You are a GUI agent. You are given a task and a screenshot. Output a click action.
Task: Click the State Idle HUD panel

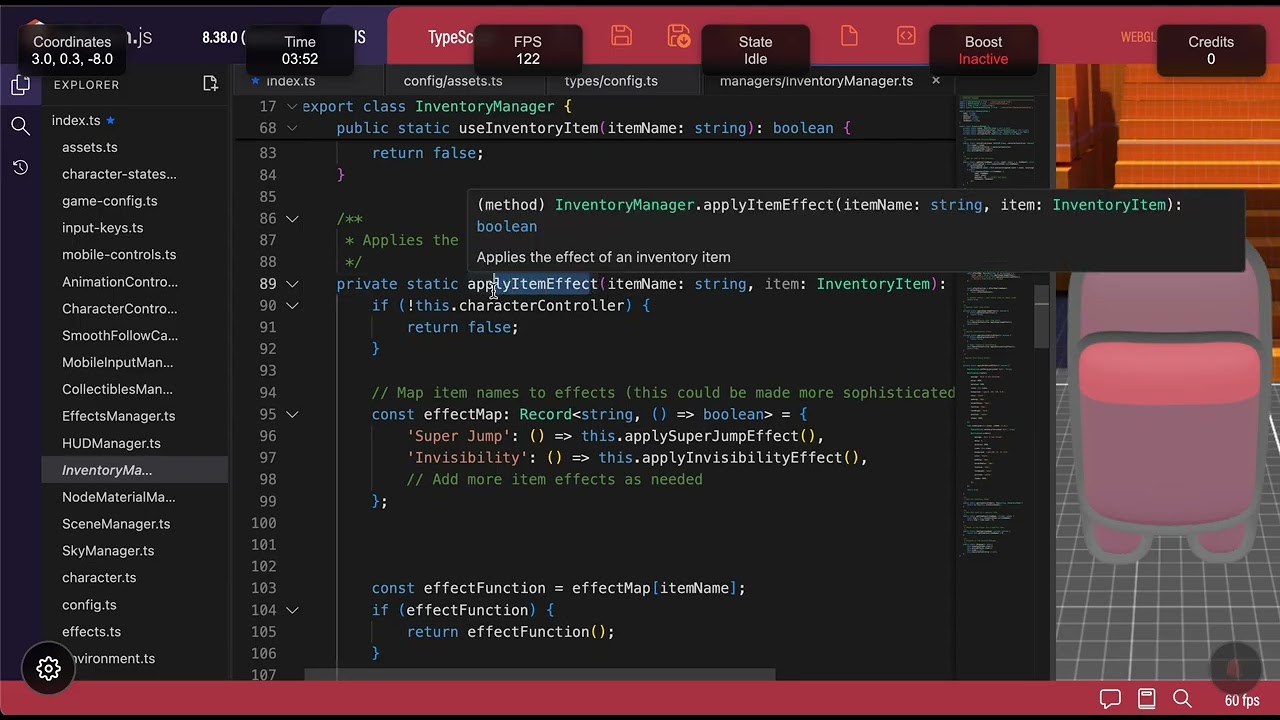pos(755,50)
